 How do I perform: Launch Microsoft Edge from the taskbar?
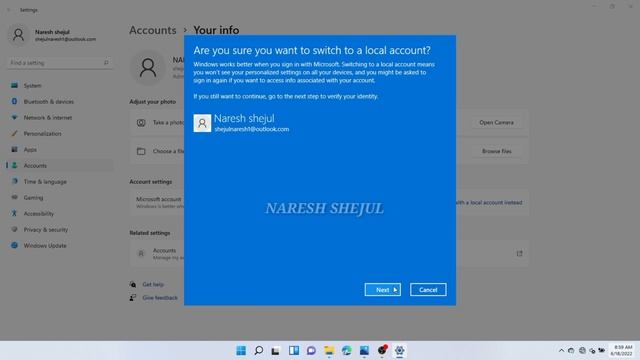point(347,351)
